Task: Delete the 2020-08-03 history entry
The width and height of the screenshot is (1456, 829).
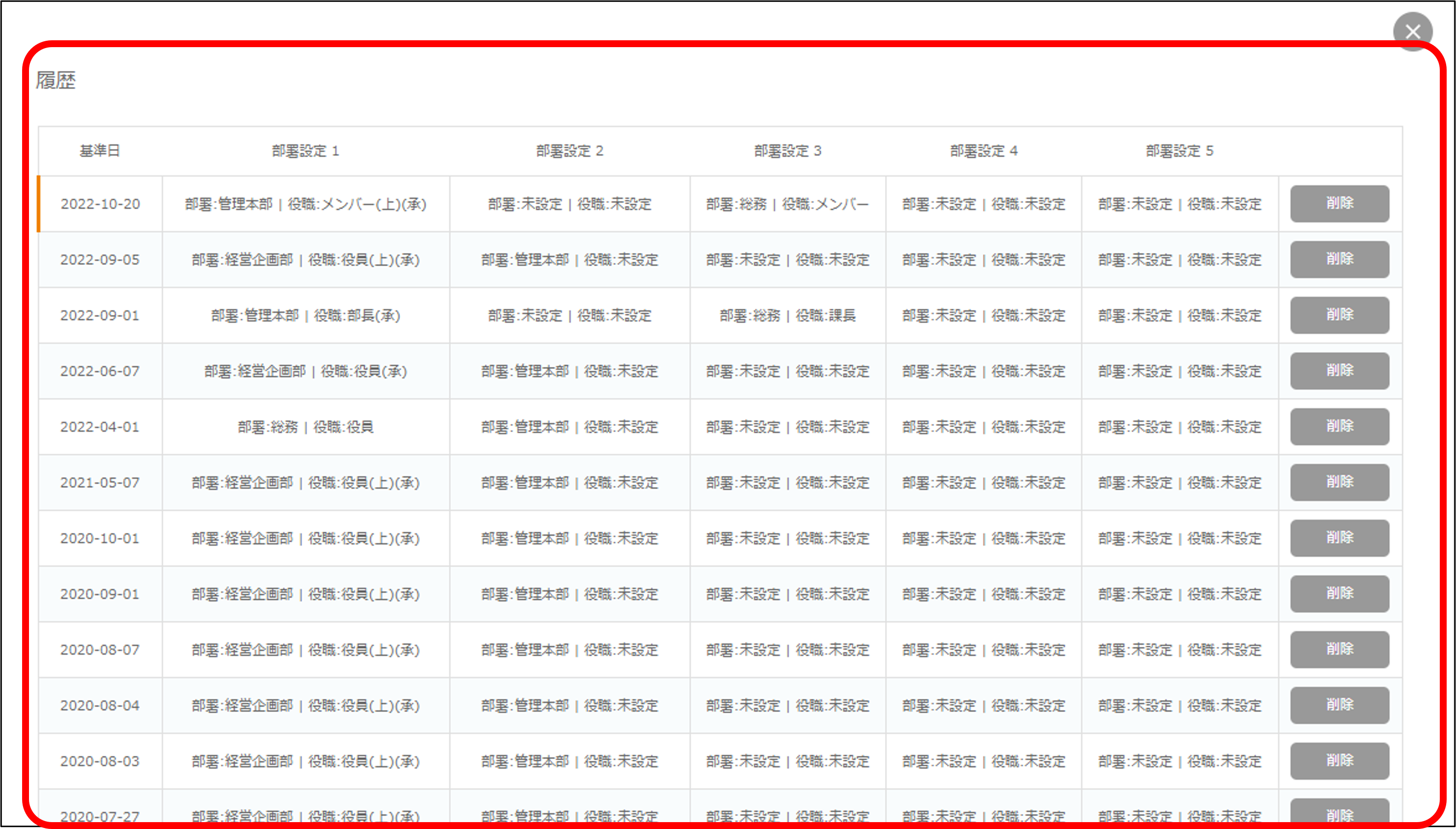Action: point(1339,761)
